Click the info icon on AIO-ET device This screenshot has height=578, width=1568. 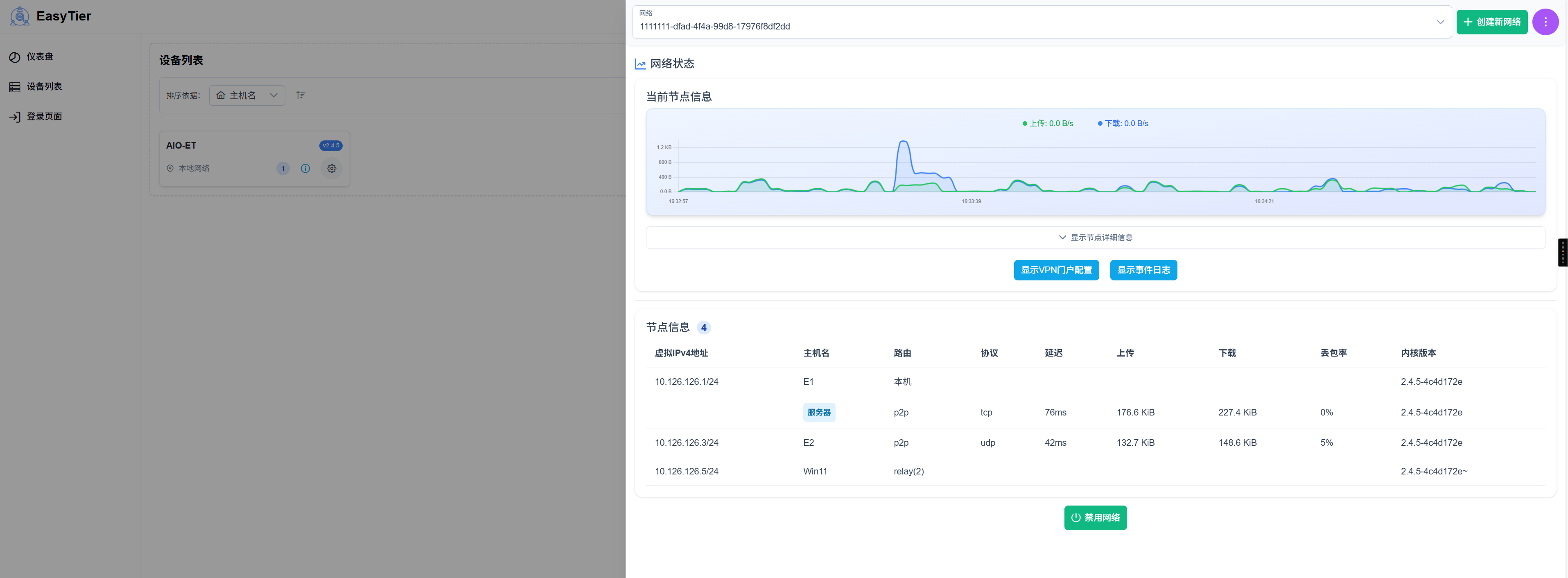pos(305,169)
